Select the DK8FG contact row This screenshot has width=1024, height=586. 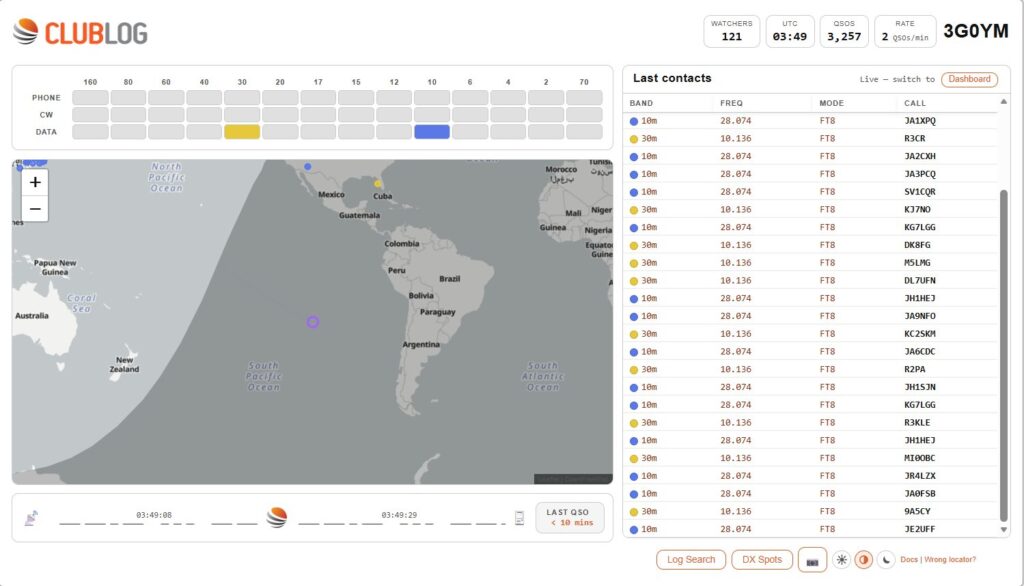point(810,245)
